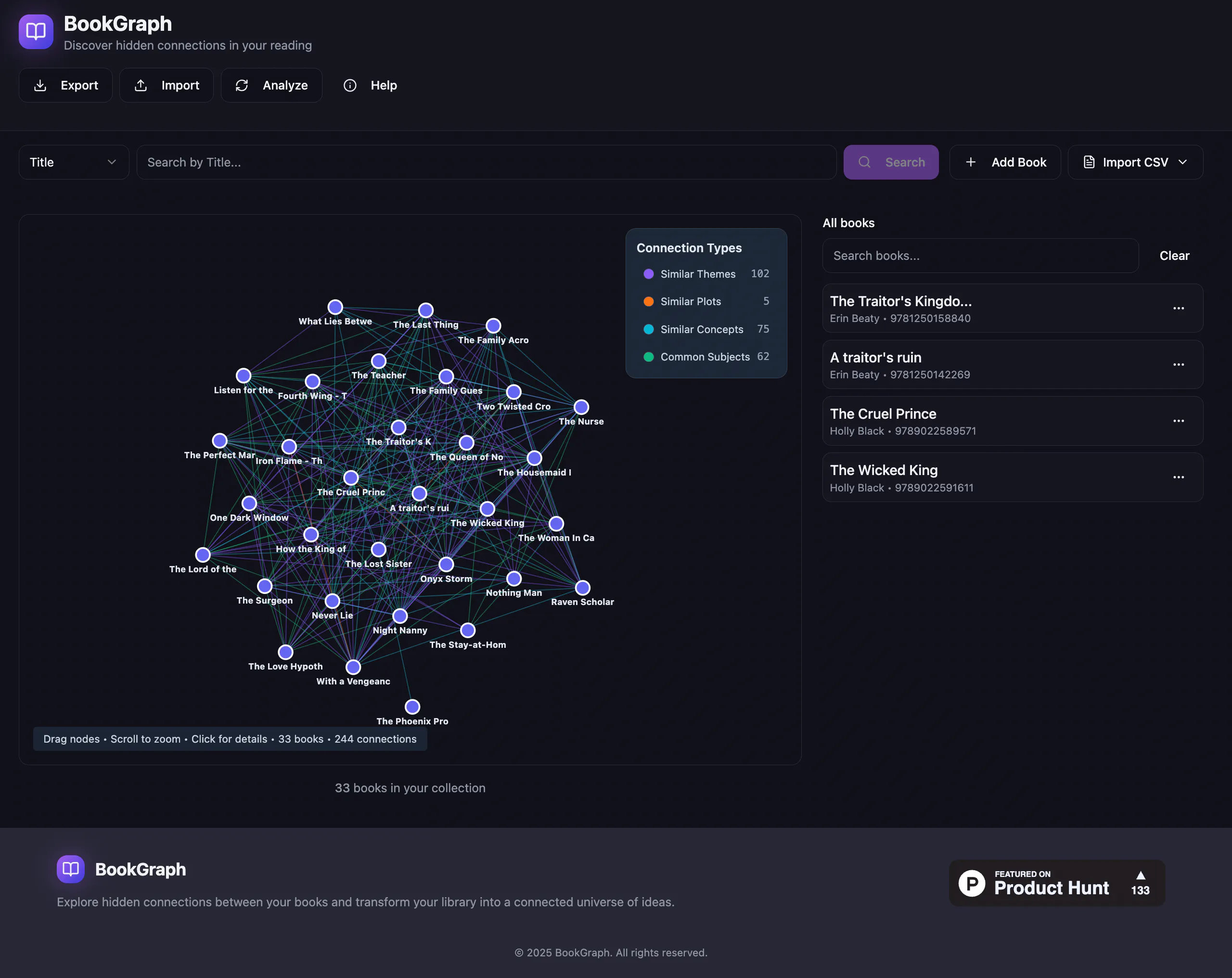Viewport: 1232px width, 978px height.
Task: Focus the Search by Title input field
Action: 486,162
